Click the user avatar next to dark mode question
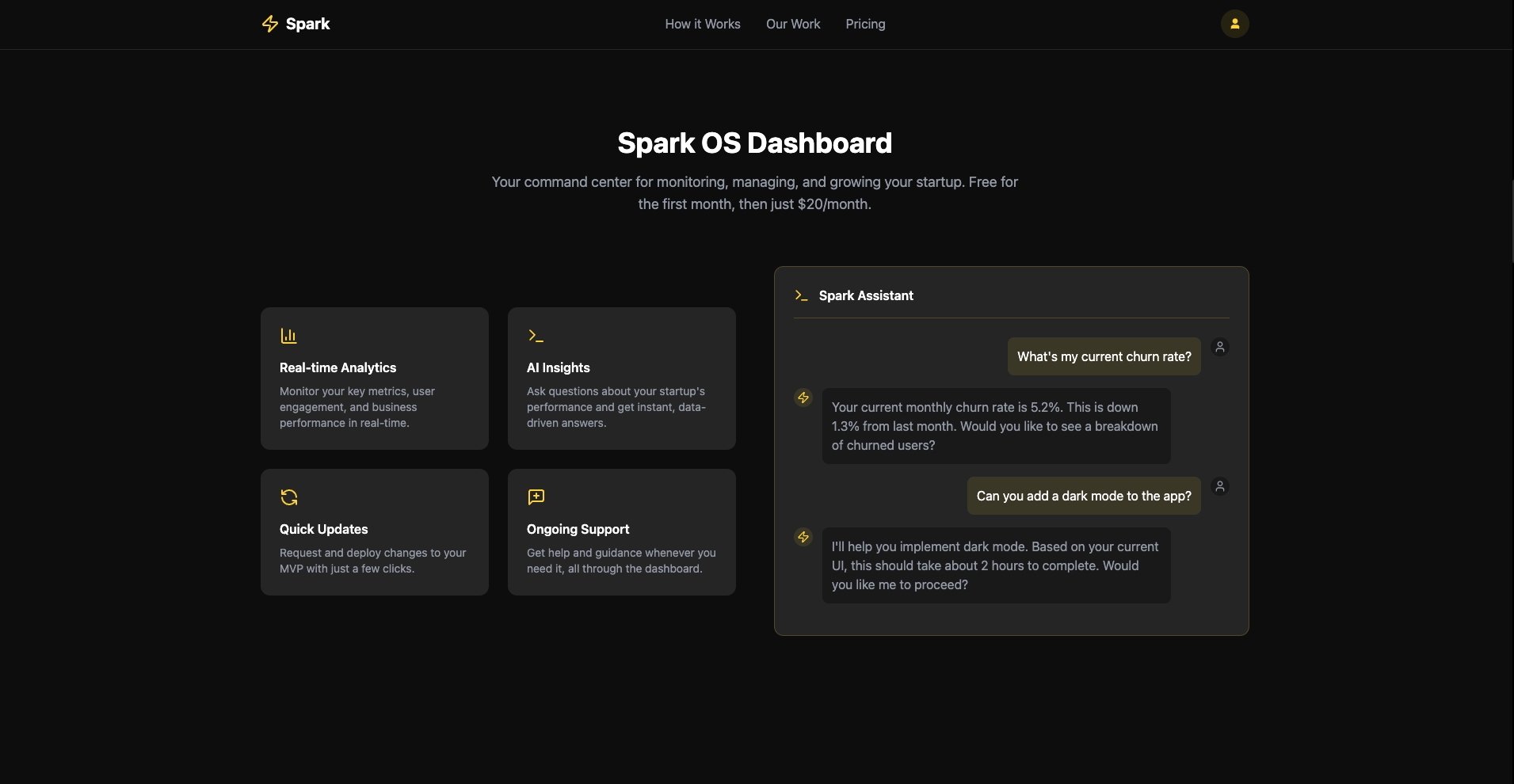1514x784 pixels. [x=1219, y=486]
